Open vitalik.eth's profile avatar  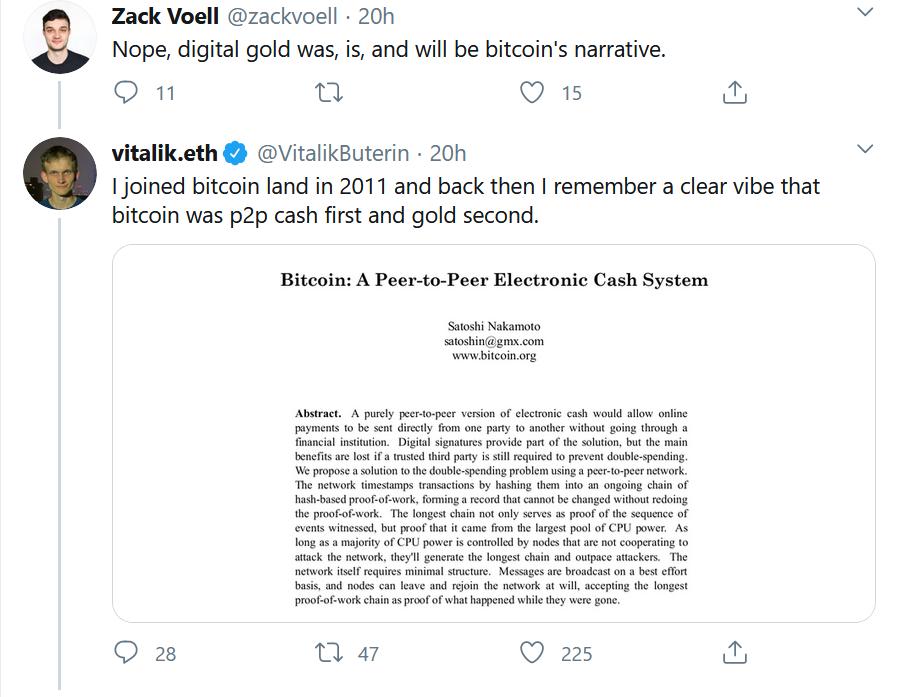pyautogui.click(x=59, y=173)
